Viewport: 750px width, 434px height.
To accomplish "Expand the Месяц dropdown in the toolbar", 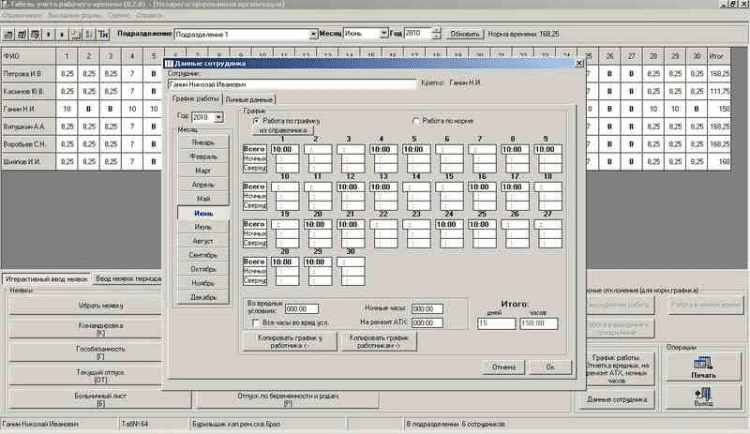I will tap(383, 33).
